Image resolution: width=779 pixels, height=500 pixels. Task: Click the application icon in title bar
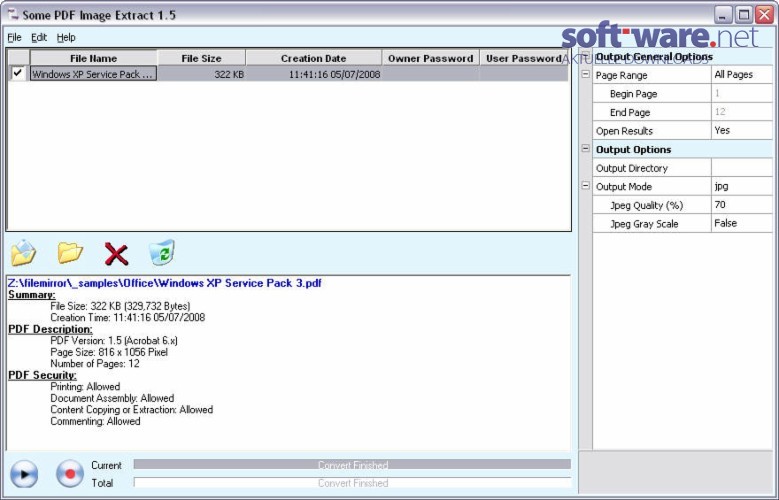pyautogui.click(x=13, y=14)
